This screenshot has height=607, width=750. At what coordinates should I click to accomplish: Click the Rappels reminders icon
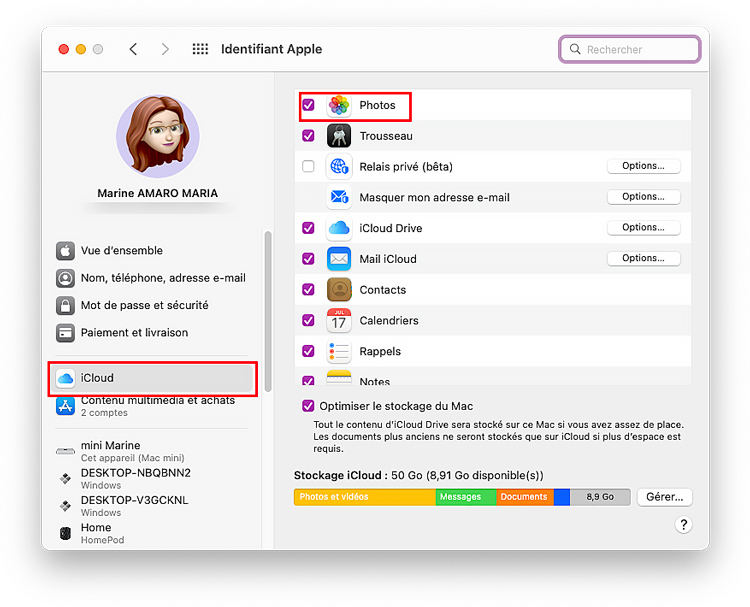pyautogui.click(x=339, y=352)
